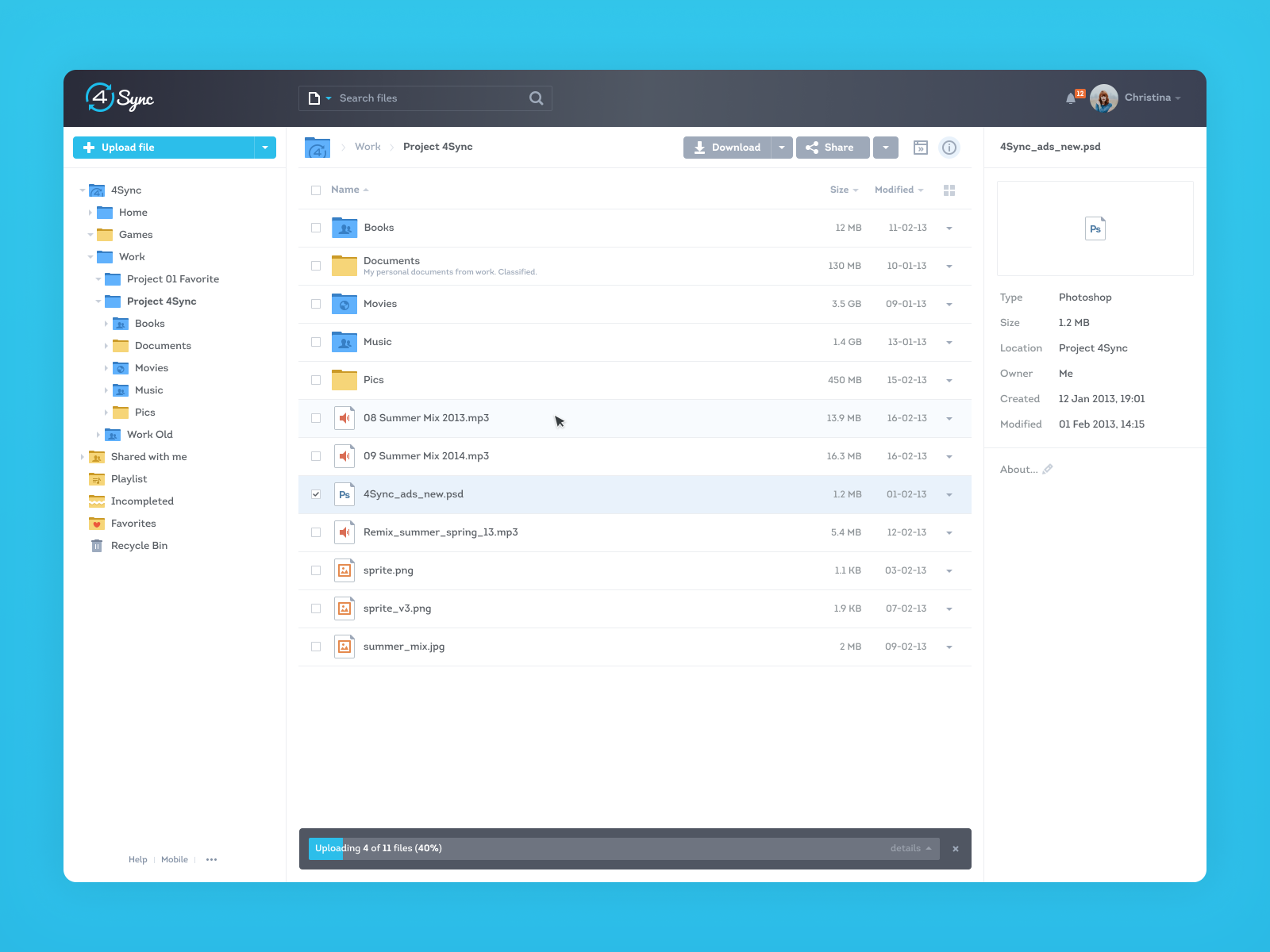Open the file slider panel icon beside info

921,148
